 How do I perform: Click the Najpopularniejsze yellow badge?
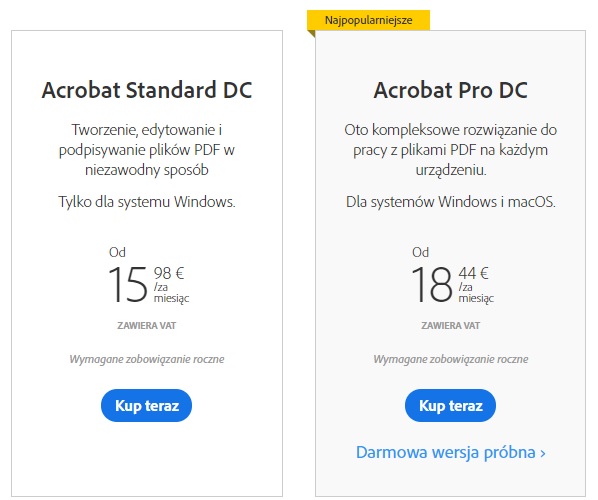[368, 20]
